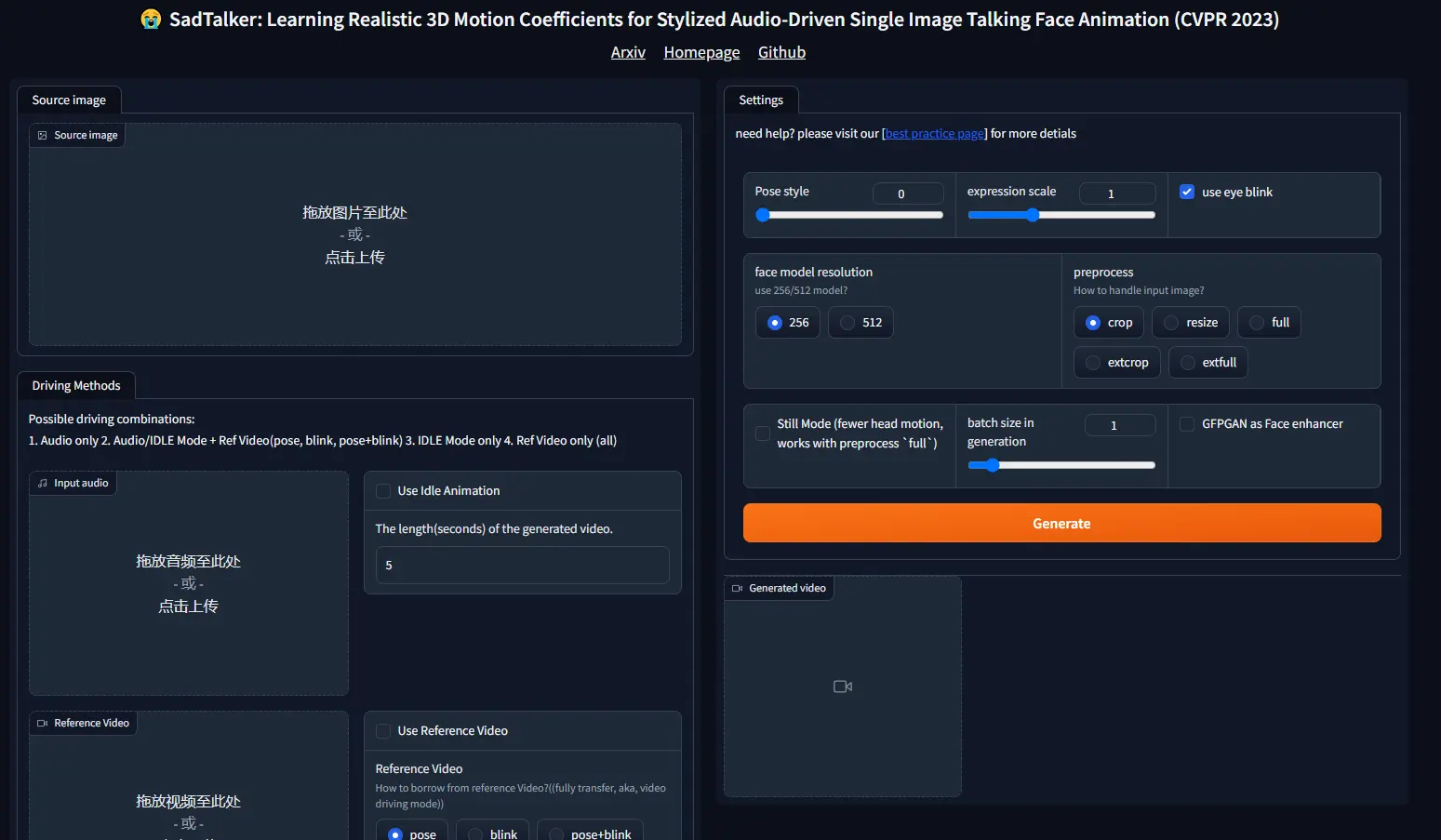Click the Pose style number field
The image size is (1441, 840).
click(908, 193)
